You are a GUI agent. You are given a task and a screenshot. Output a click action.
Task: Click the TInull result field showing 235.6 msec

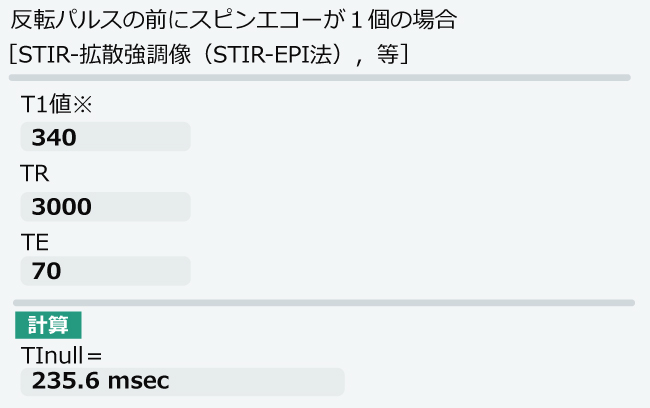click(182, 381)
